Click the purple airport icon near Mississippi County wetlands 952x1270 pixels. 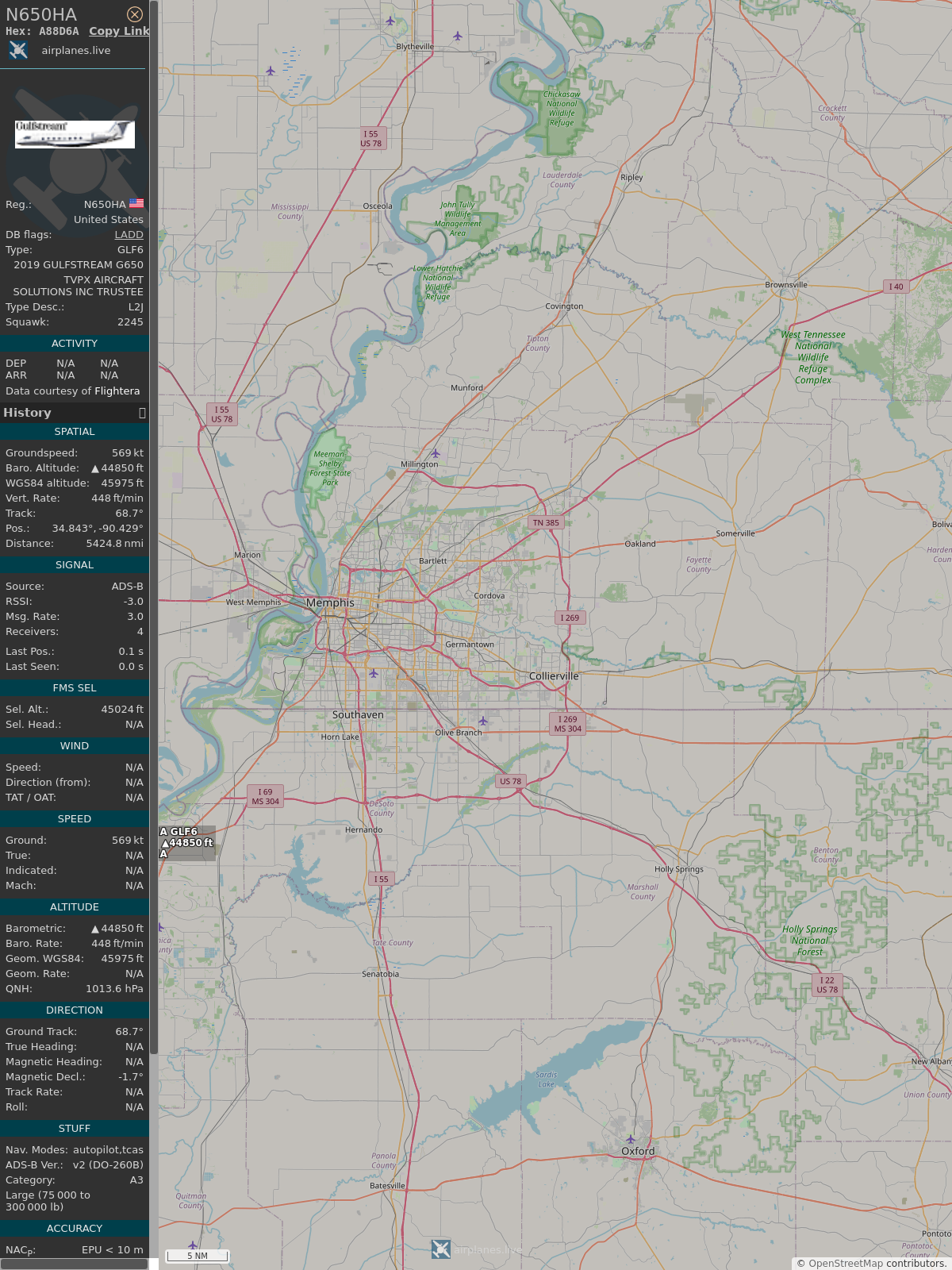tap(271, 71)
